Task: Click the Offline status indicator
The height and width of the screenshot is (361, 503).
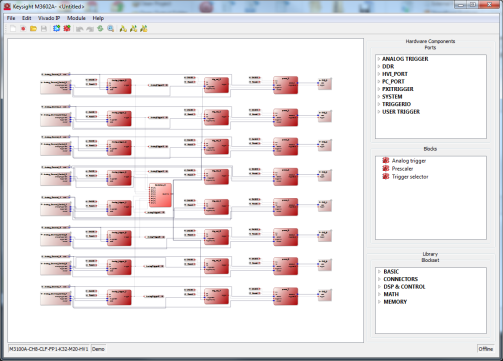Action: point(486,349)
